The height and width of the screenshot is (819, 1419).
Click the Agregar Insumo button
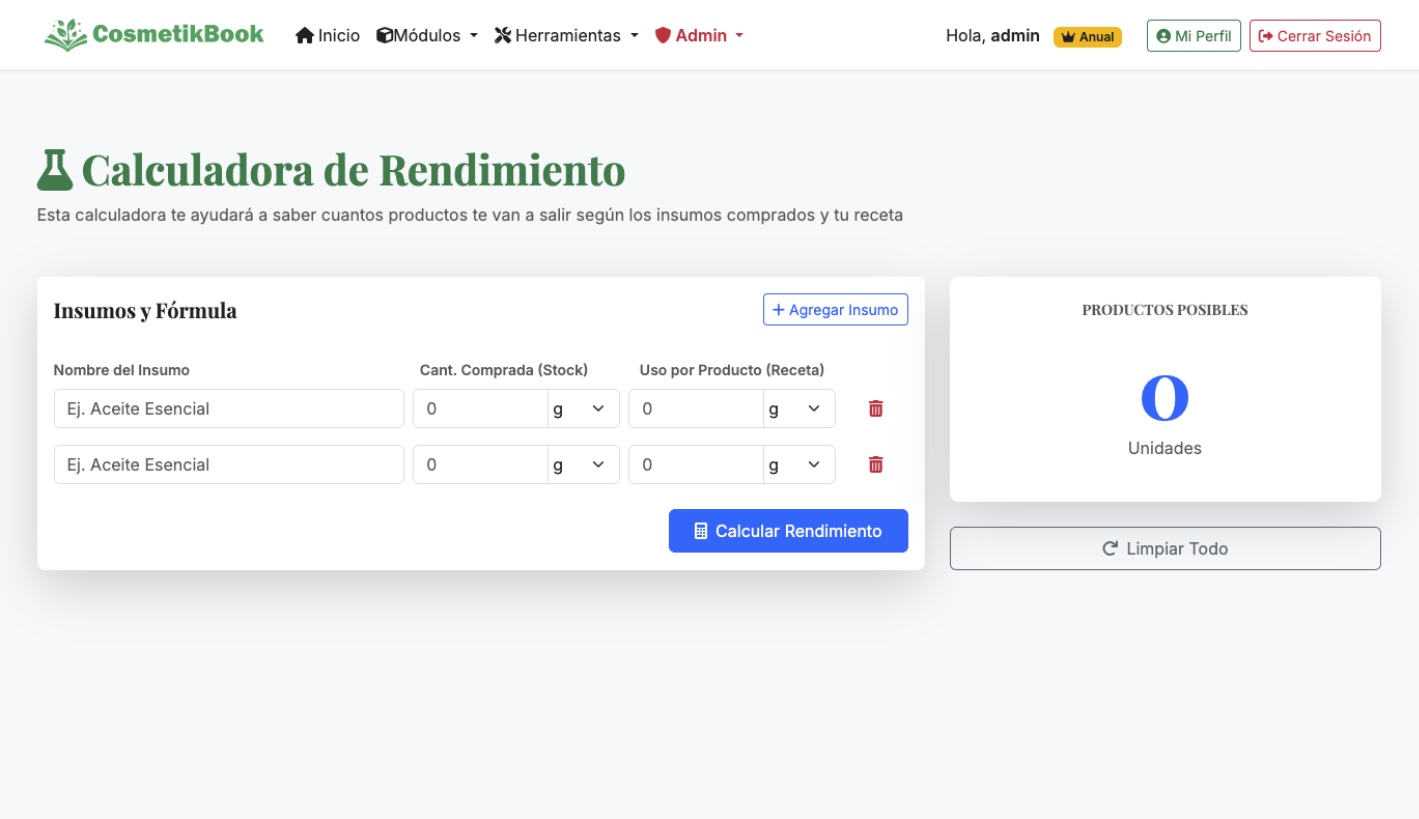[835, 309]
